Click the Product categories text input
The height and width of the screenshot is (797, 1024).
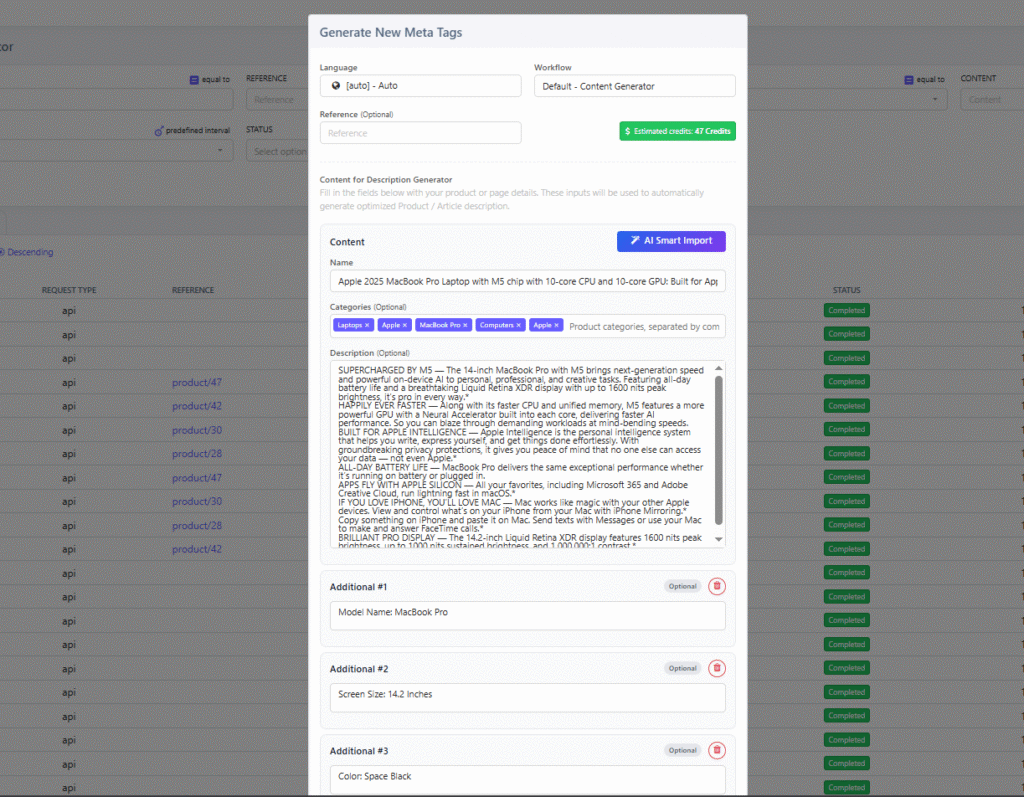(643, 326)
